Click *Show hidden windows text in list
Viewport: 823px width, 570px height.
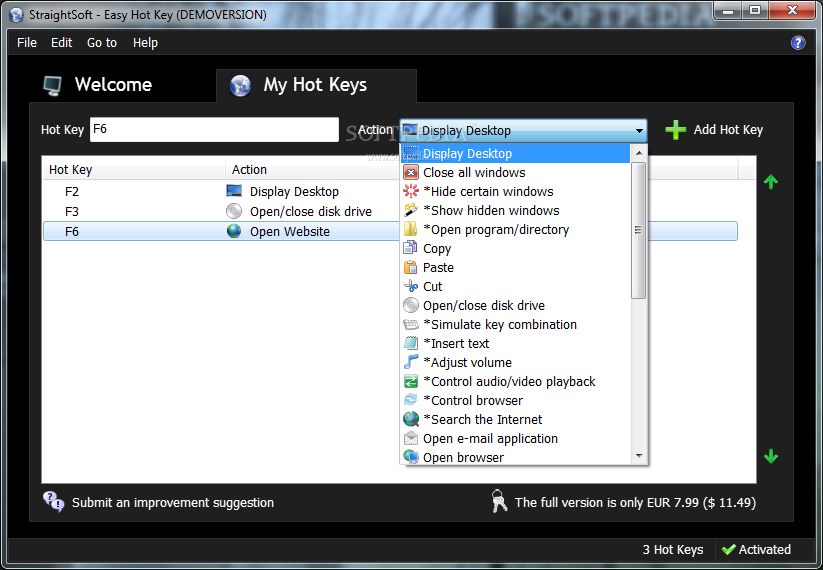(491, 210)
